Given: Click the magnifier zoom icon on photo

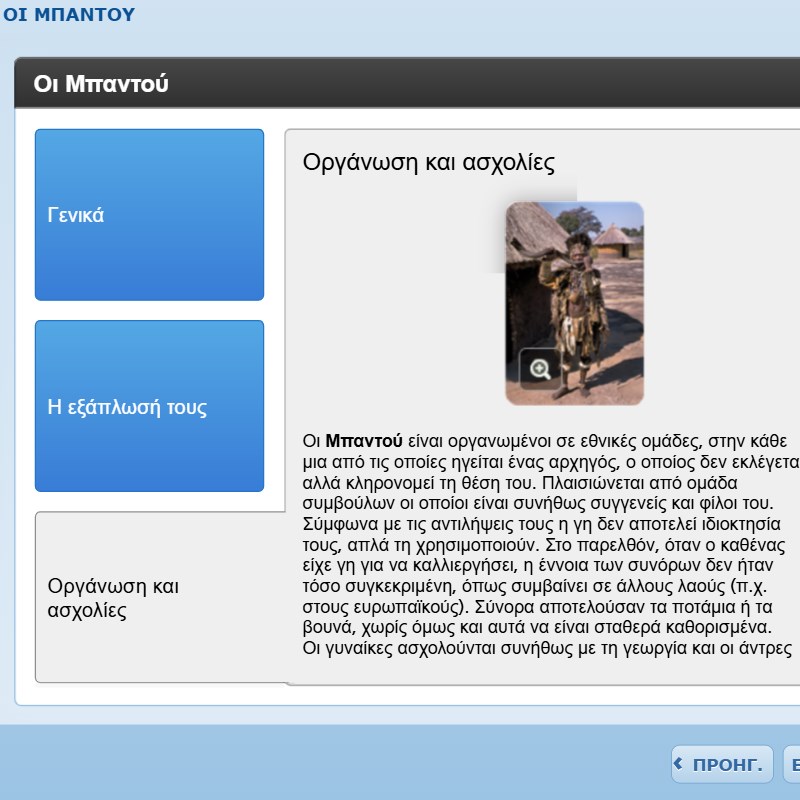Looking at the screenshot, I should [540, 369].
